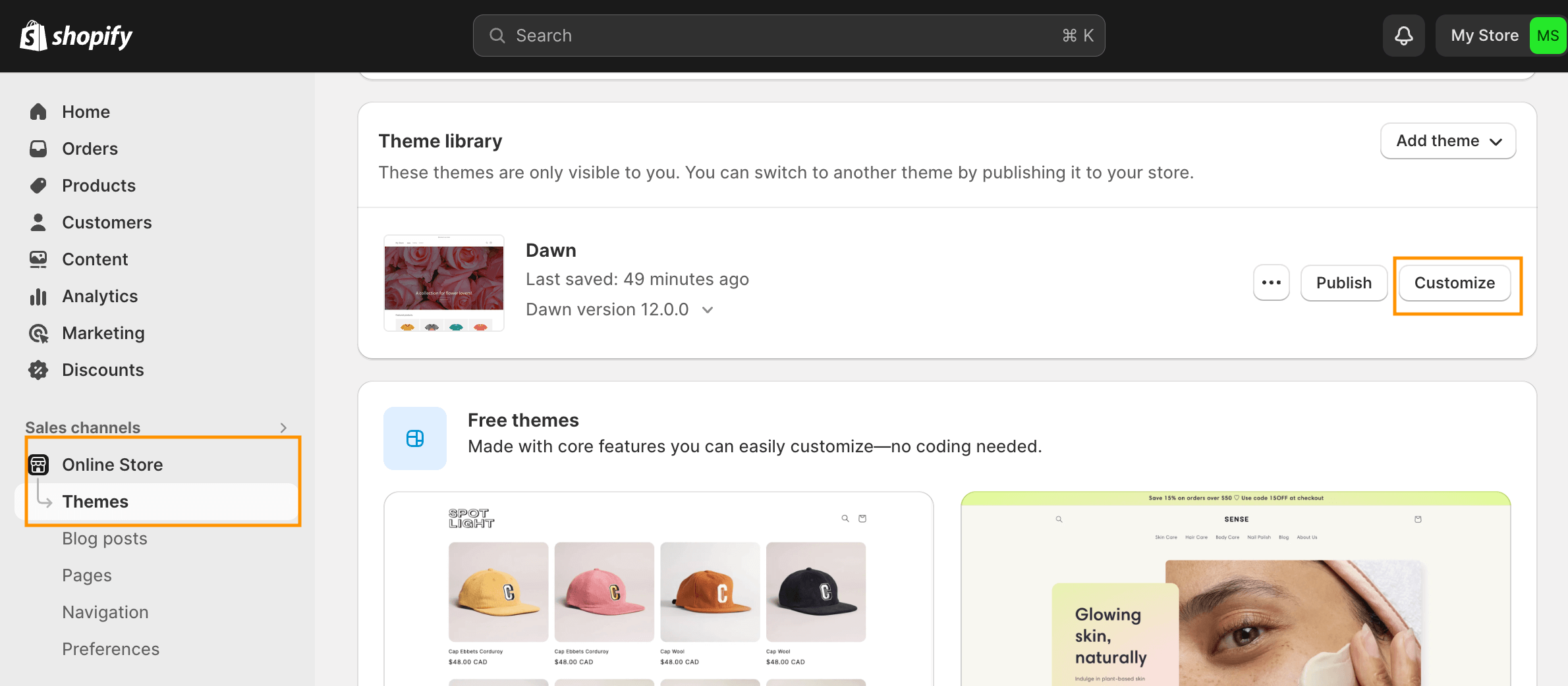The width and height of the screenshot is (1568, 686).
Task: Select the Marketing megaphone icon
Action: coord(38,332)
